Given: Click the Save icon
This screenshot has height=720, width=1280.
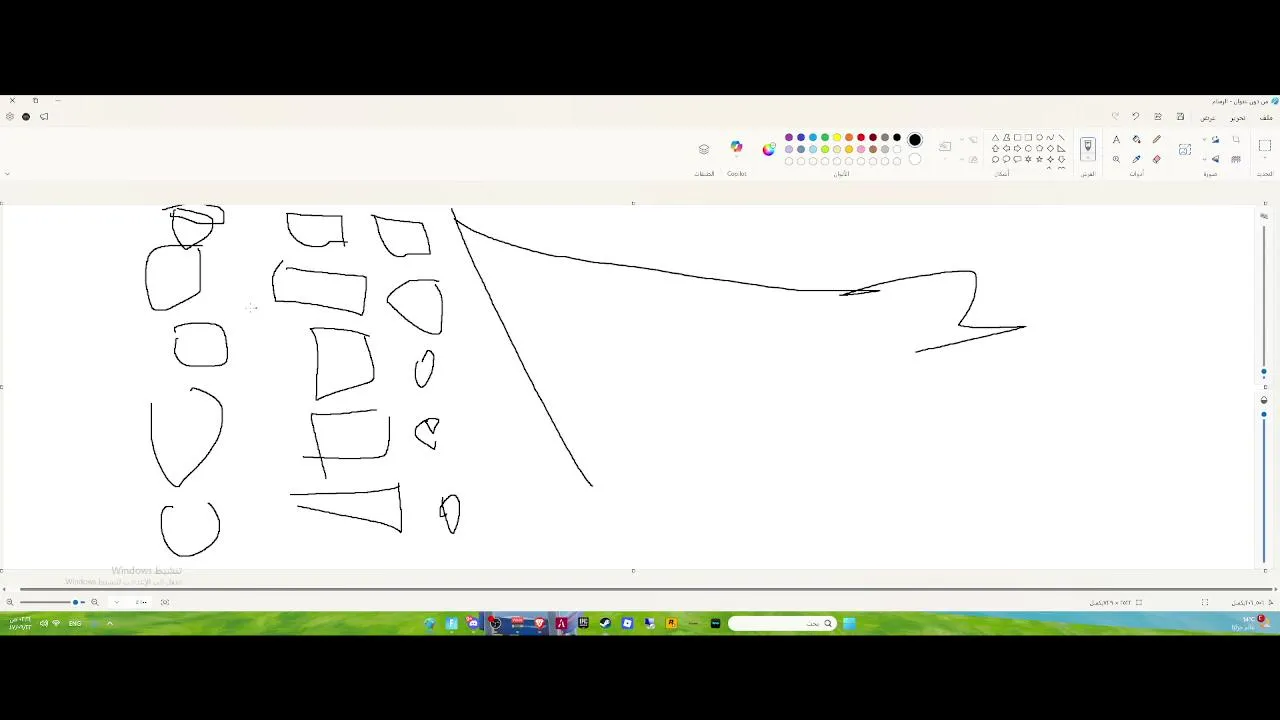Looking at the screenshot, I should 1181,117.
